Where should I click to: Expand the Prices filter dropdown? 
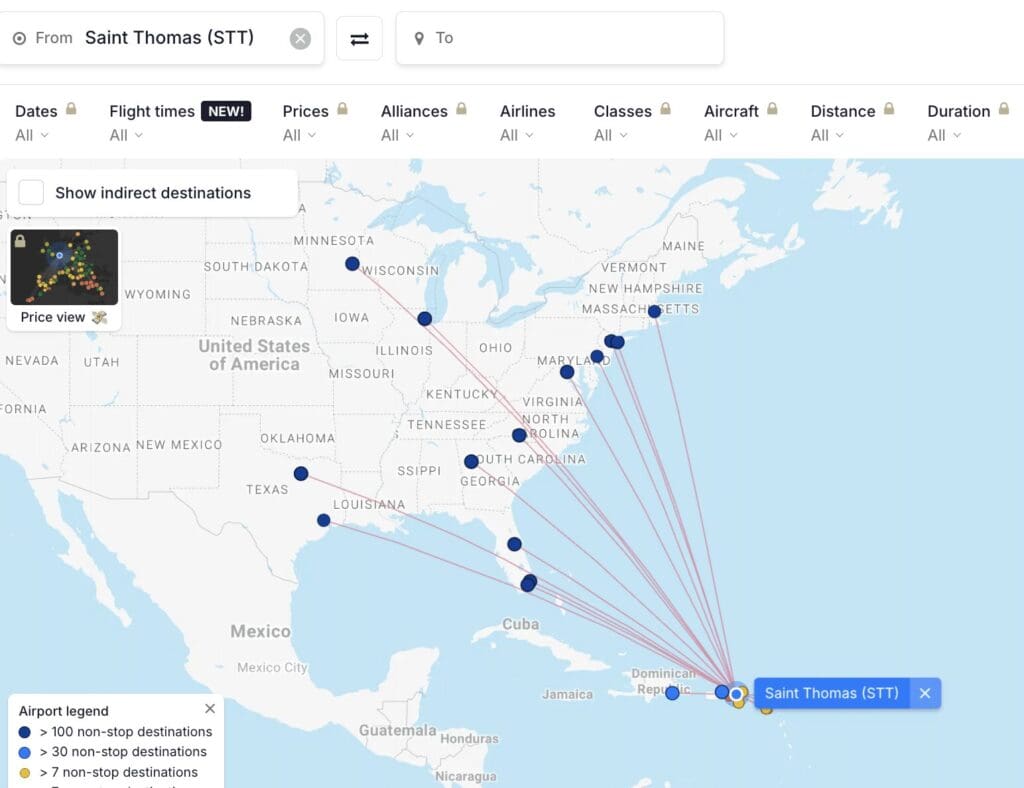coord(299,135)
